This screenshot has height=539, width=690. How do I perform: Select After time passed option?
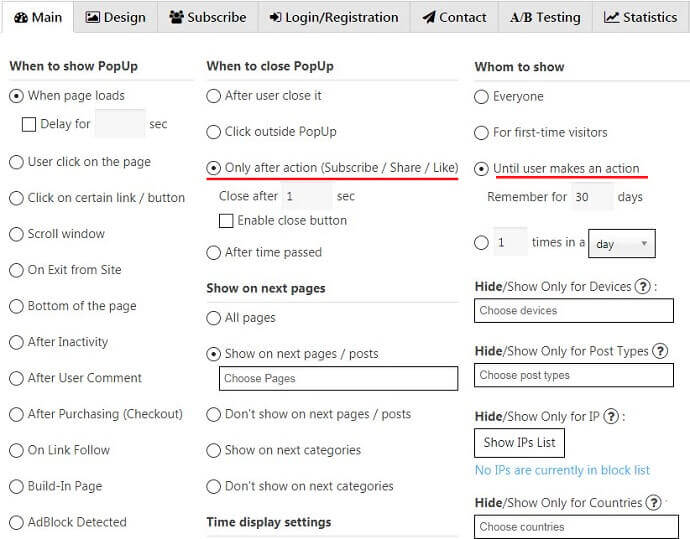click(x=213, y=253)
